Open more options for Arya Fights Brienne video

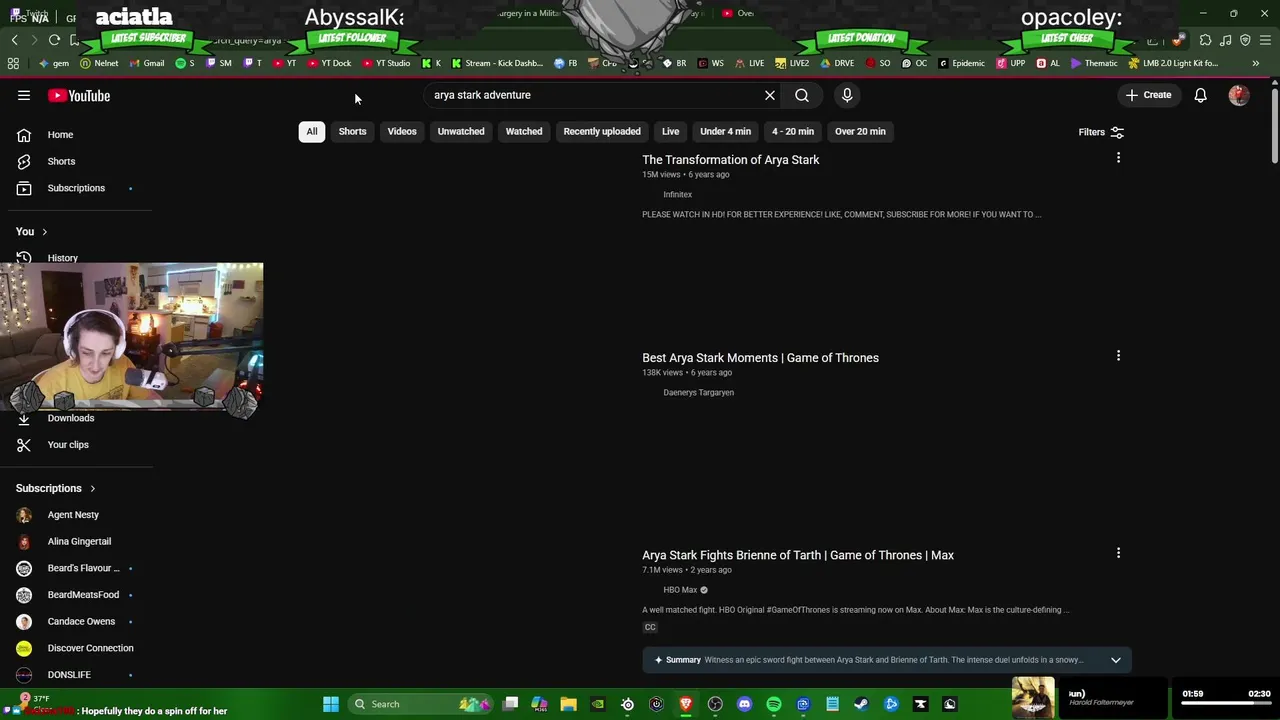pyautogui.click(x=1118, y=553)
